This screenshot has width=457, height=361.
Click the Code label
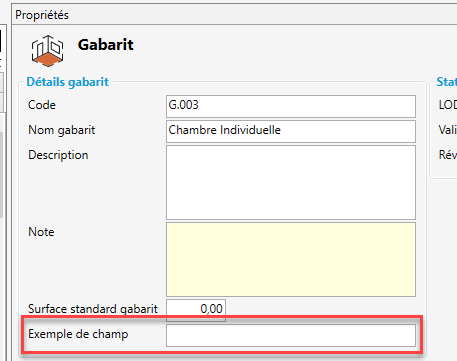click(42, 105)
